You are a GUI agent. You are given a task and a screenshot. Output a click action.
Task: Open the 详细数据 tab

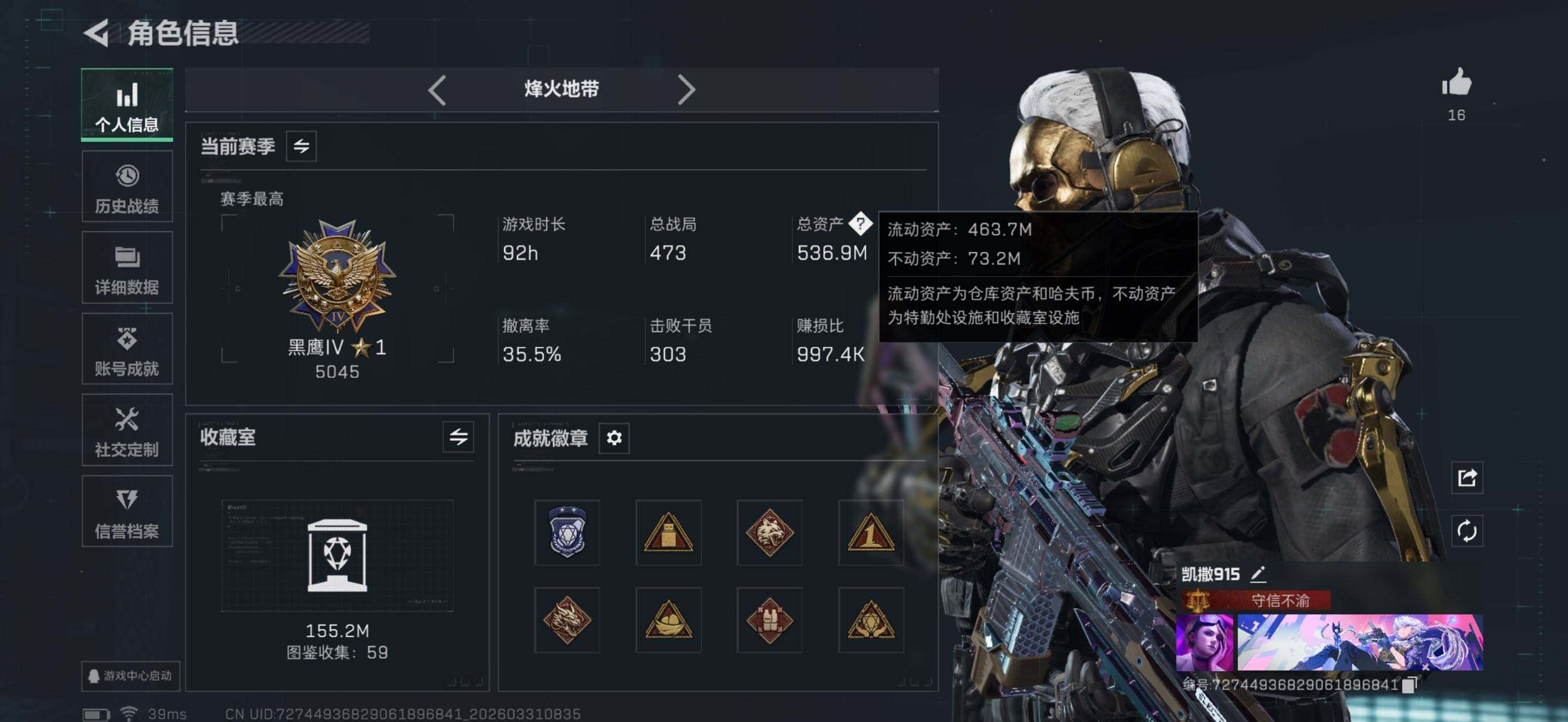coord(127,268)
